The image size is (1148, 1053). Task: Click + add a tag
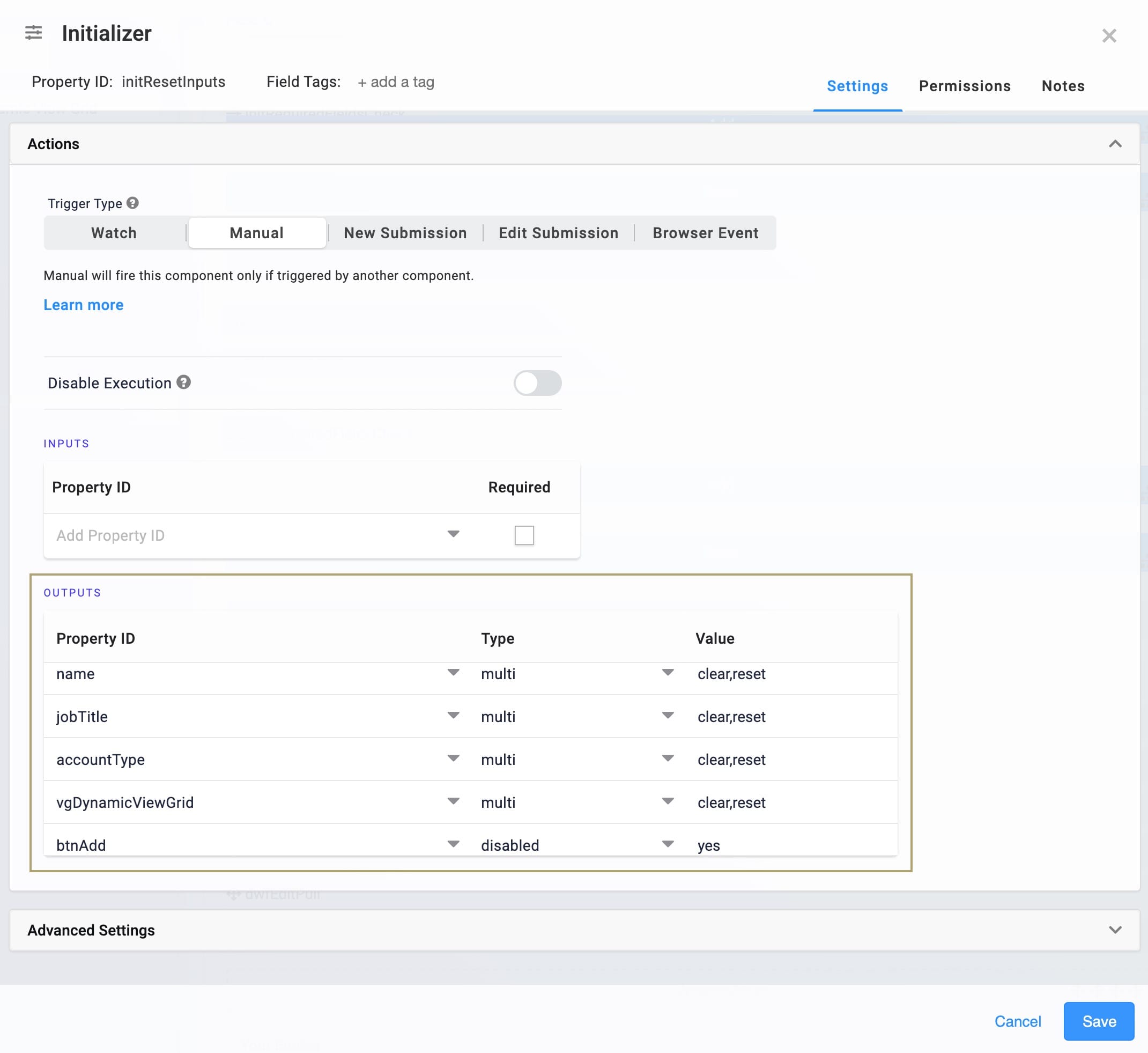396,82
